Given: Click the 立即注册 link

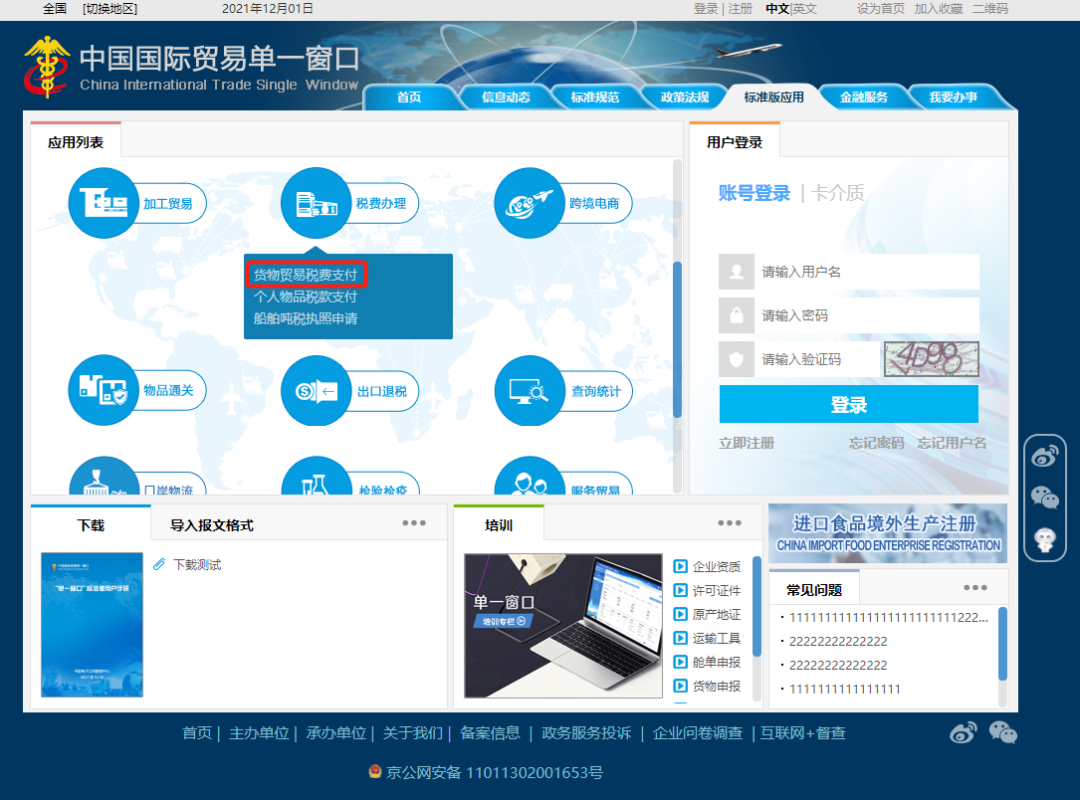Looking at the screenshot, I should (x=744, y=443).
